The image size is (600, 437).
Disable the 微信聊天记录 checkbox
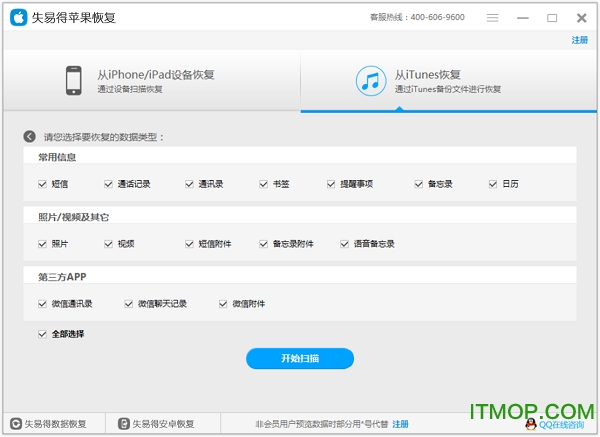129,303
